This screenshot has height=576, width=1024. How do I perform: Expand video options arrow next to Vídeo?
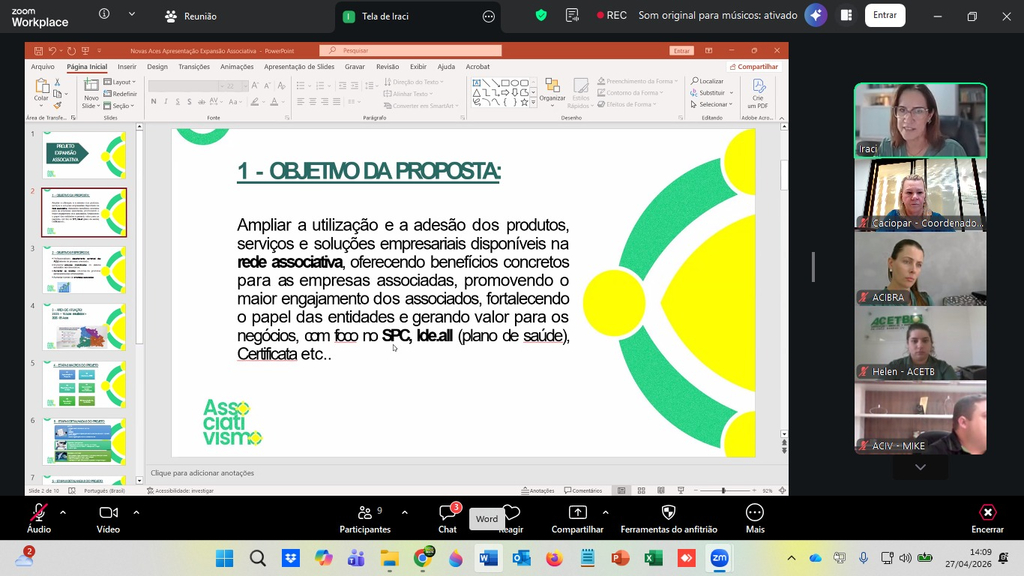pyautogui.click(x=136, y=512)
